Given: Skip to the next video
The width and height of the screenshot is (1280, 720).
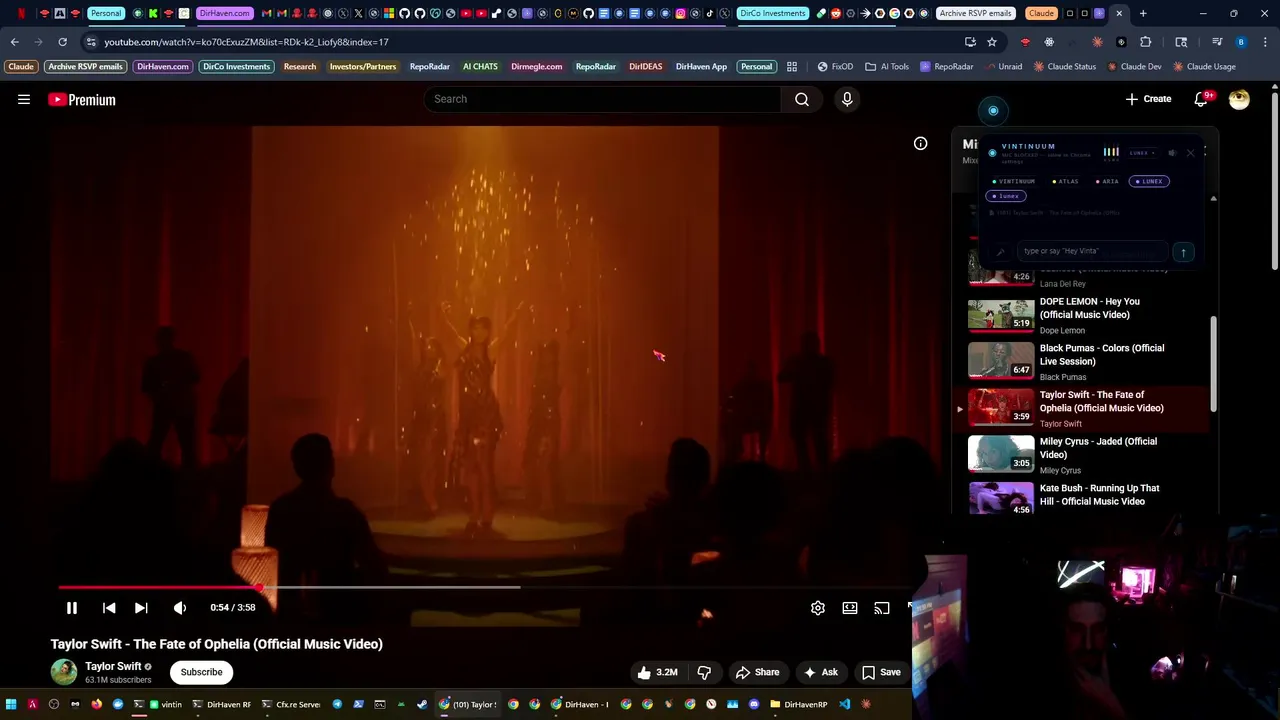Looking at the screenshot, I should tap(141, 607).
